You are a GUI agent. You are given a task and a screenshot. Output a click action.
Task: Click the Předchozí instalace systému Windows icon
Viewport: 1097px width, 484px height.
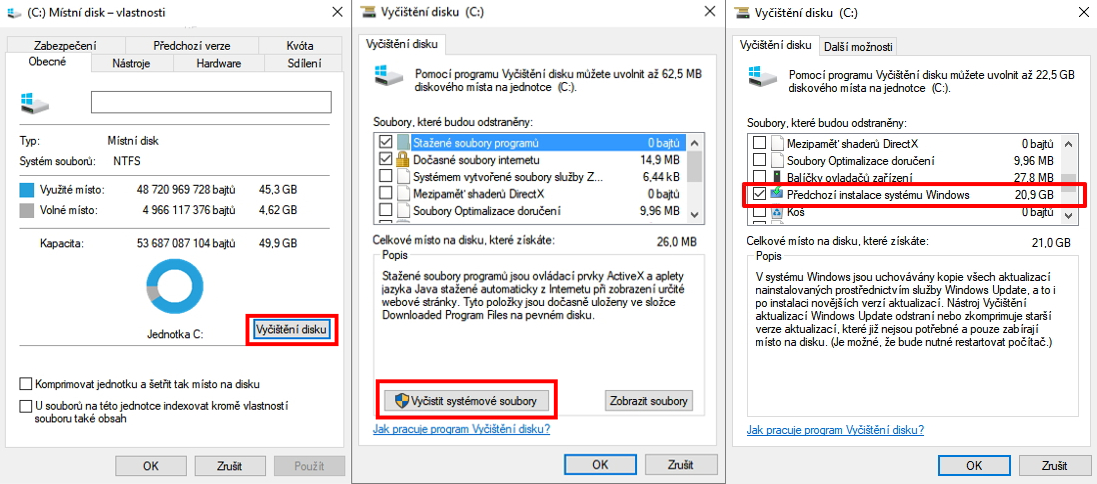[x=776, y=194]
